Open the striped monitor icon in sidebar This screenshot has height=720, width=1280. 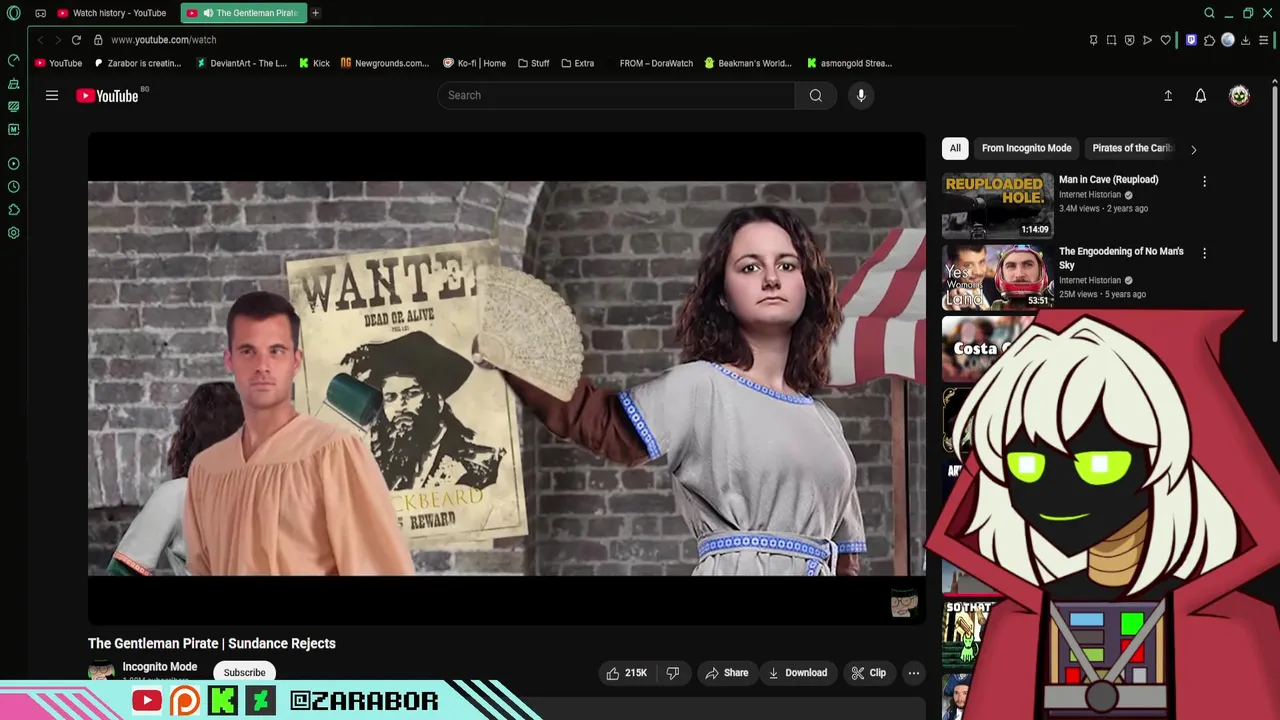pyautogui.click(x=13, y=106)
